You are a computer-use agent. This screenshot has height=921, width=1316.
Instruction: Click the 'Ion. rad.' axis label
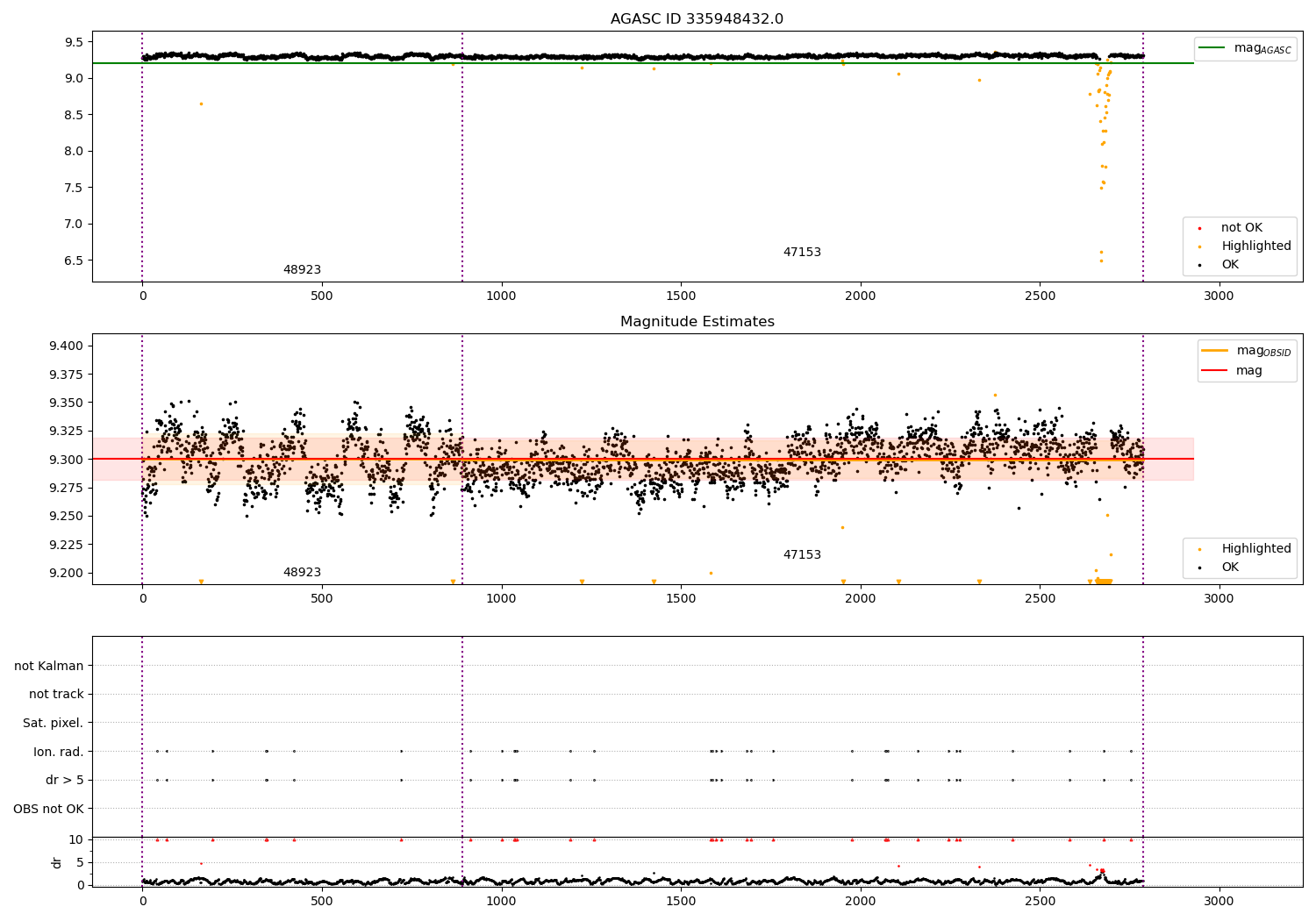click(x=59, y=752)
